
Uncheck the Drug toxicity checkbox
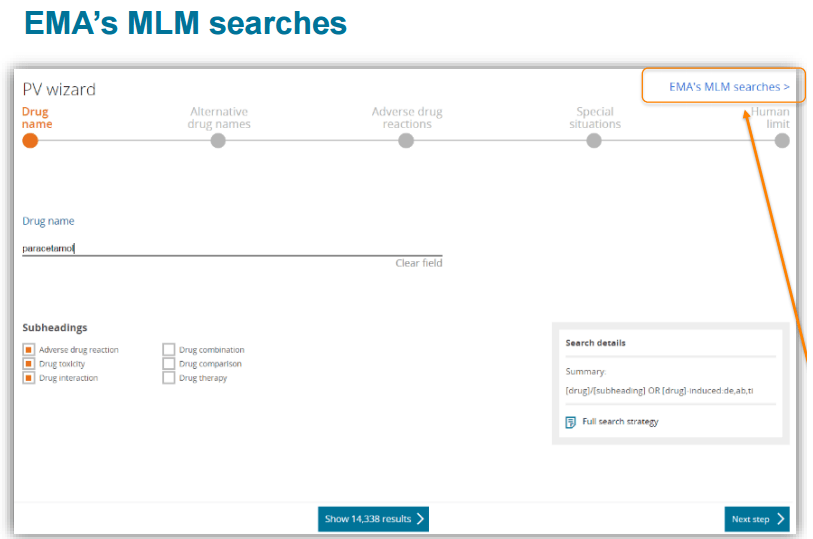[29, 364]
